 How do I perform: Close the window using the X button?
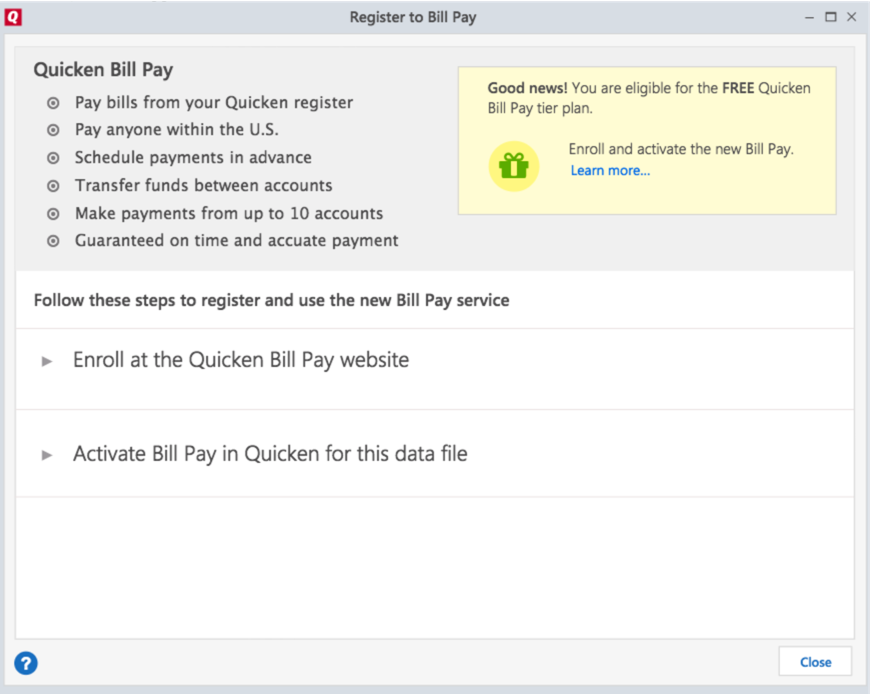coord(852,17)
